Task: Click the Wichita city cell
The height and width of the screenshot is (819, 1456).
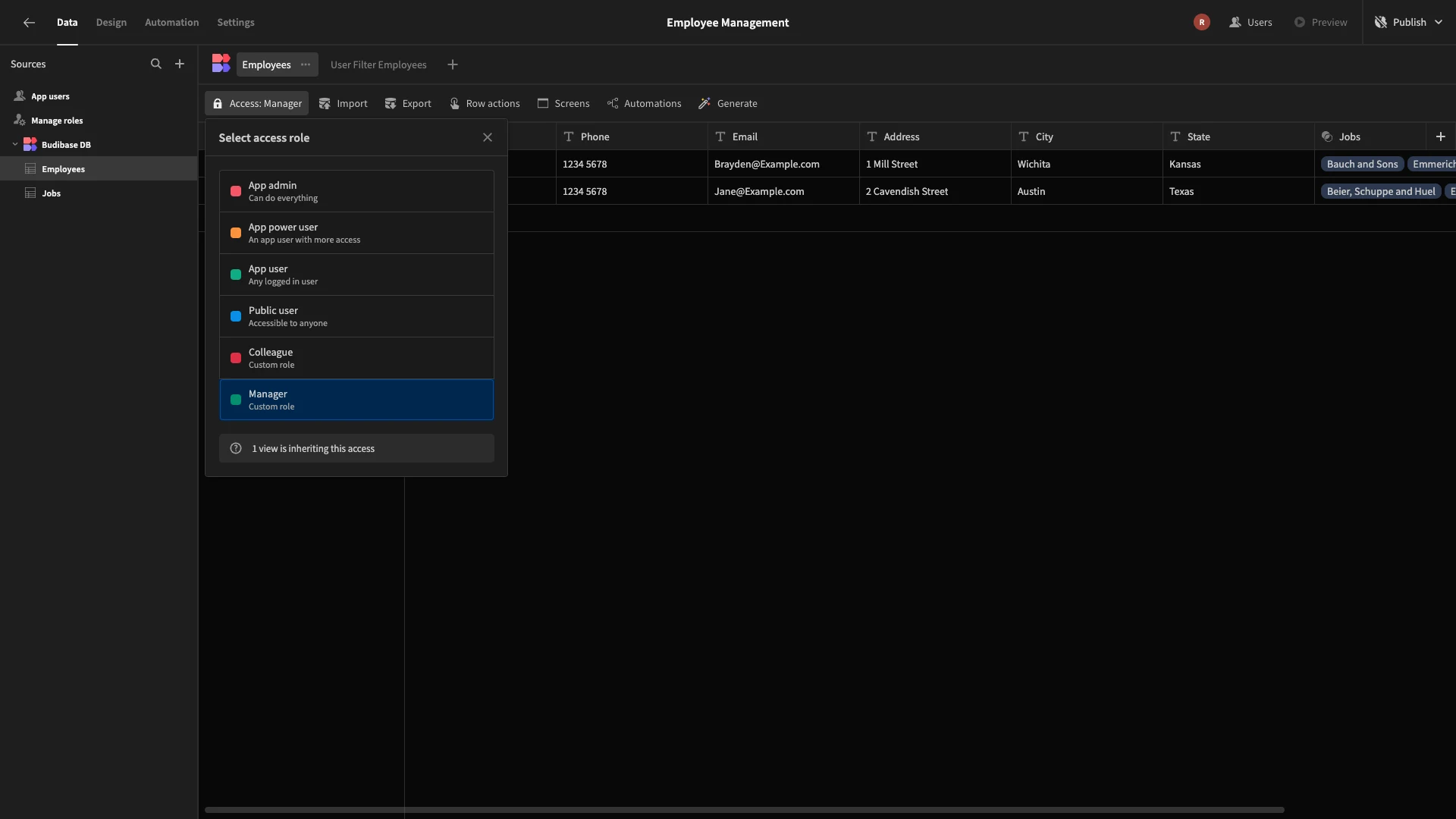Action: [1087, 164]
